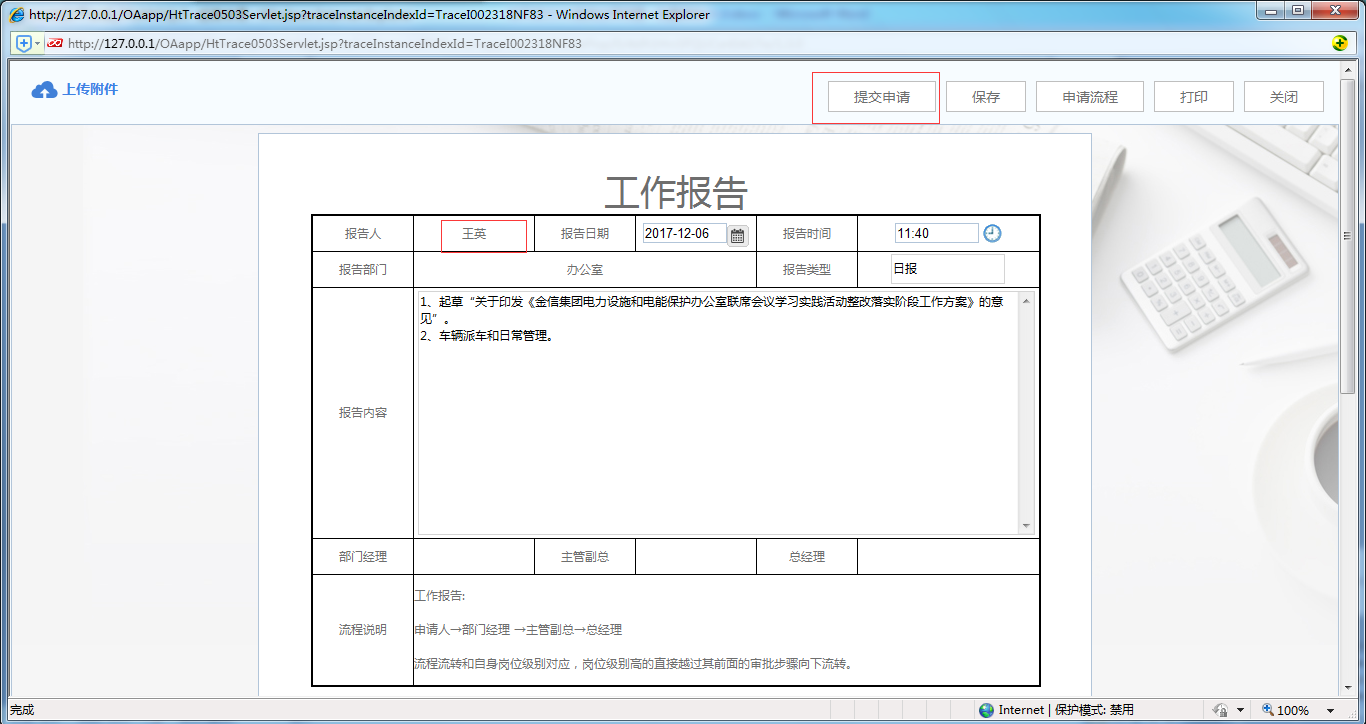Click the 打印 print button
Viewport: 1366px width, 724px height.
[x=1193, y=96]
